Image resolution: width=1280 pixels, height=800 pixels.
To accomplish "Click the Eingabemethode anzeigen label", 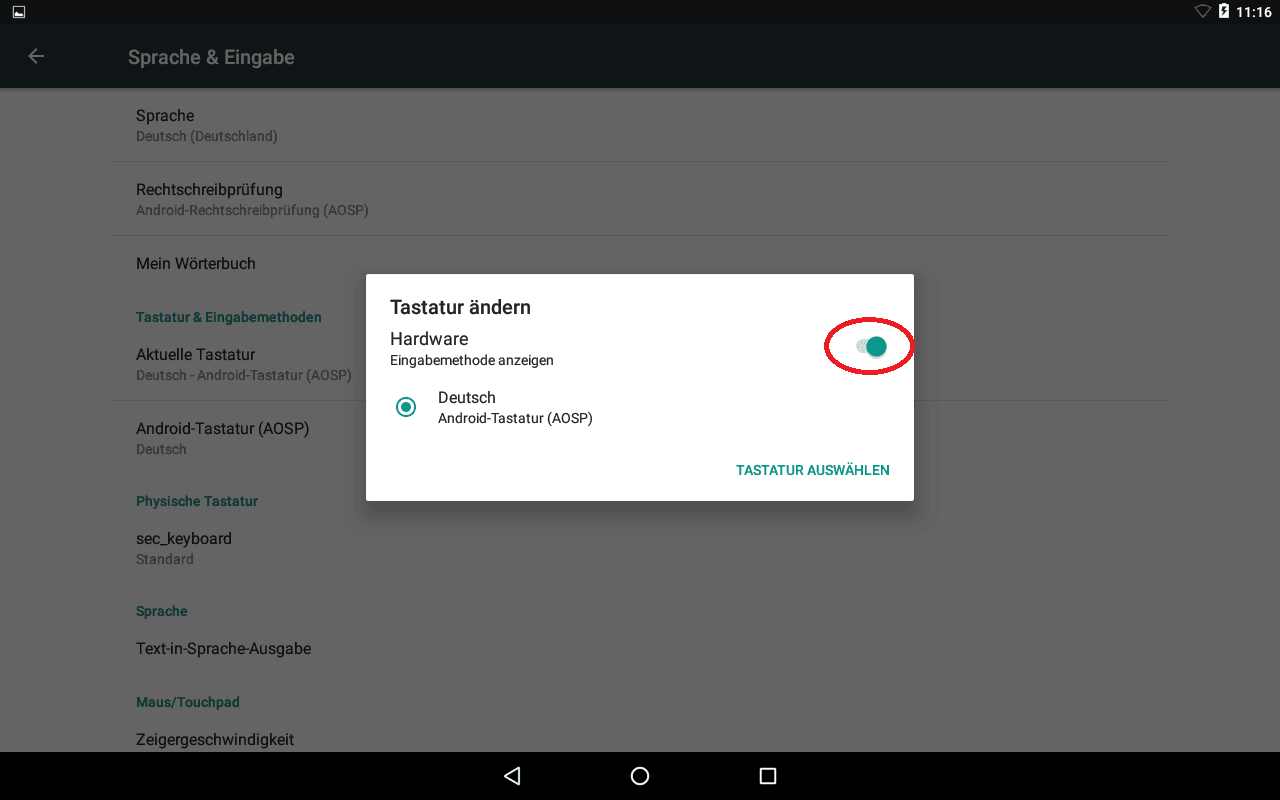I will pos(472,360).
